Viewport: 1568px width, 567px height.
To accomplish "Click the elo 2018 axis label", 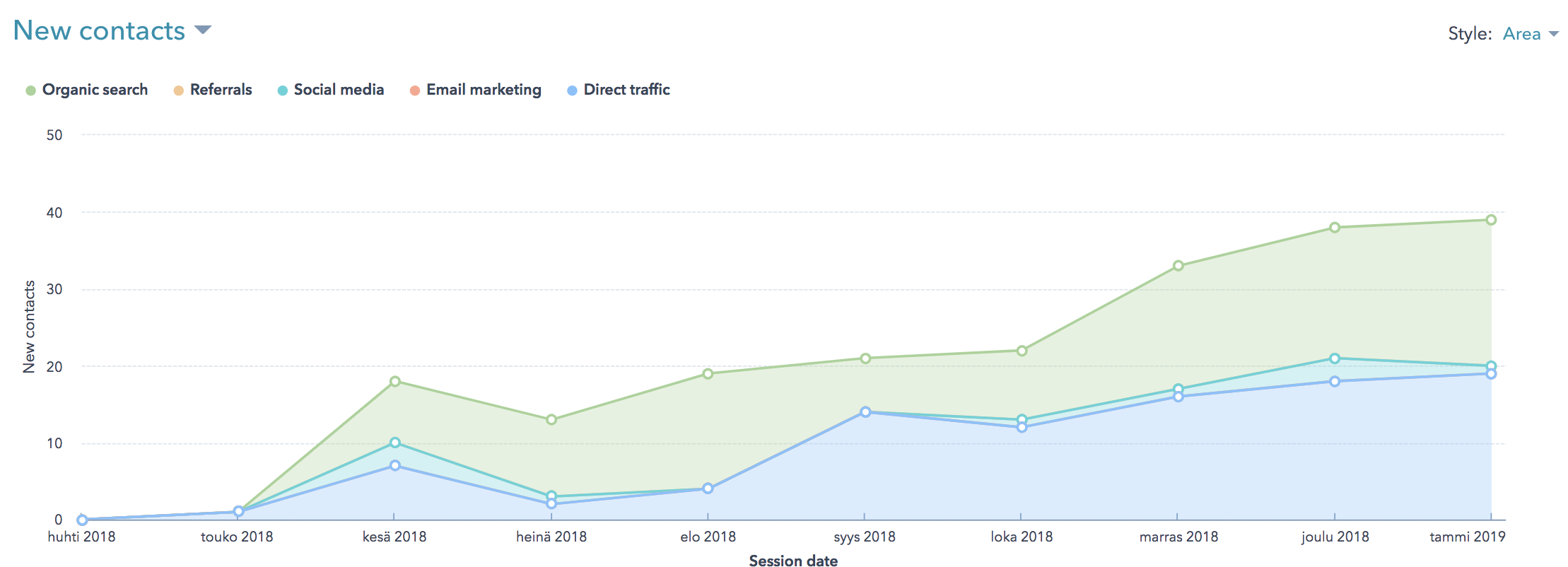I will 708,537.
